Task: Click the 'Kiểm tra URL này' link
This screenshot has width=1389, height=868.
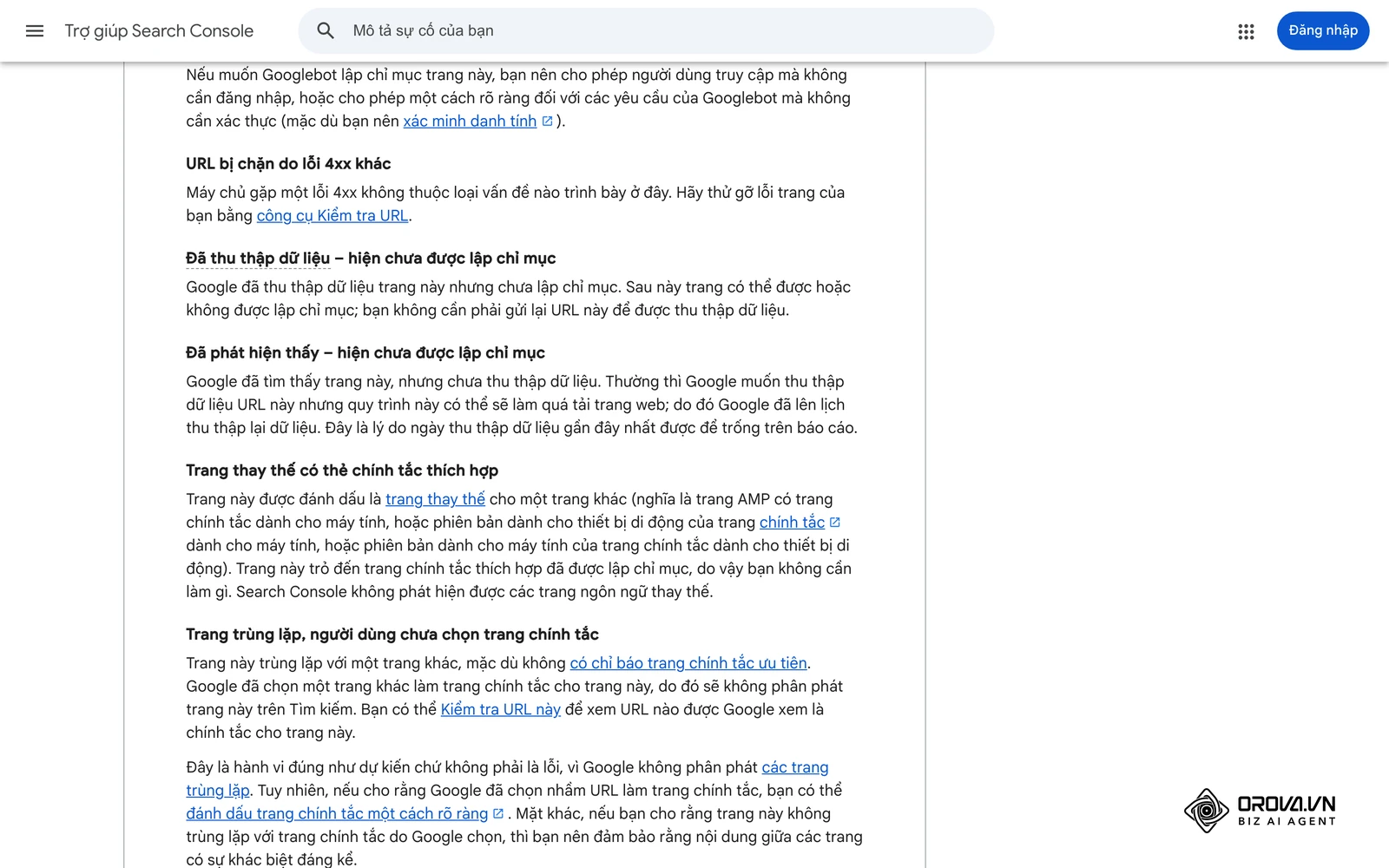Action: pos(501,710)
